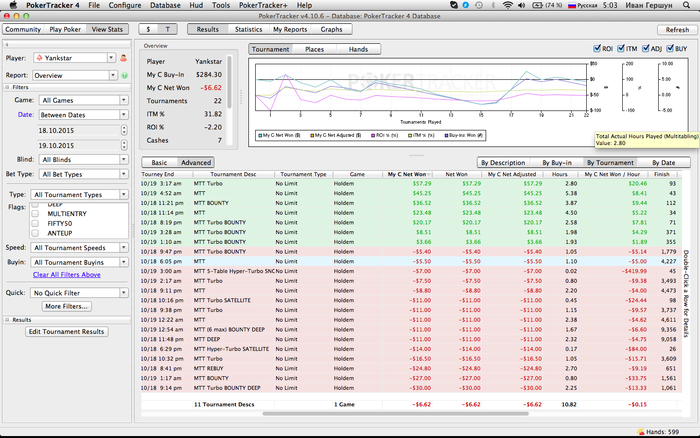Collapse the Filters section
Viewport: 700px width, 438px height.
(x=7, y=87)
